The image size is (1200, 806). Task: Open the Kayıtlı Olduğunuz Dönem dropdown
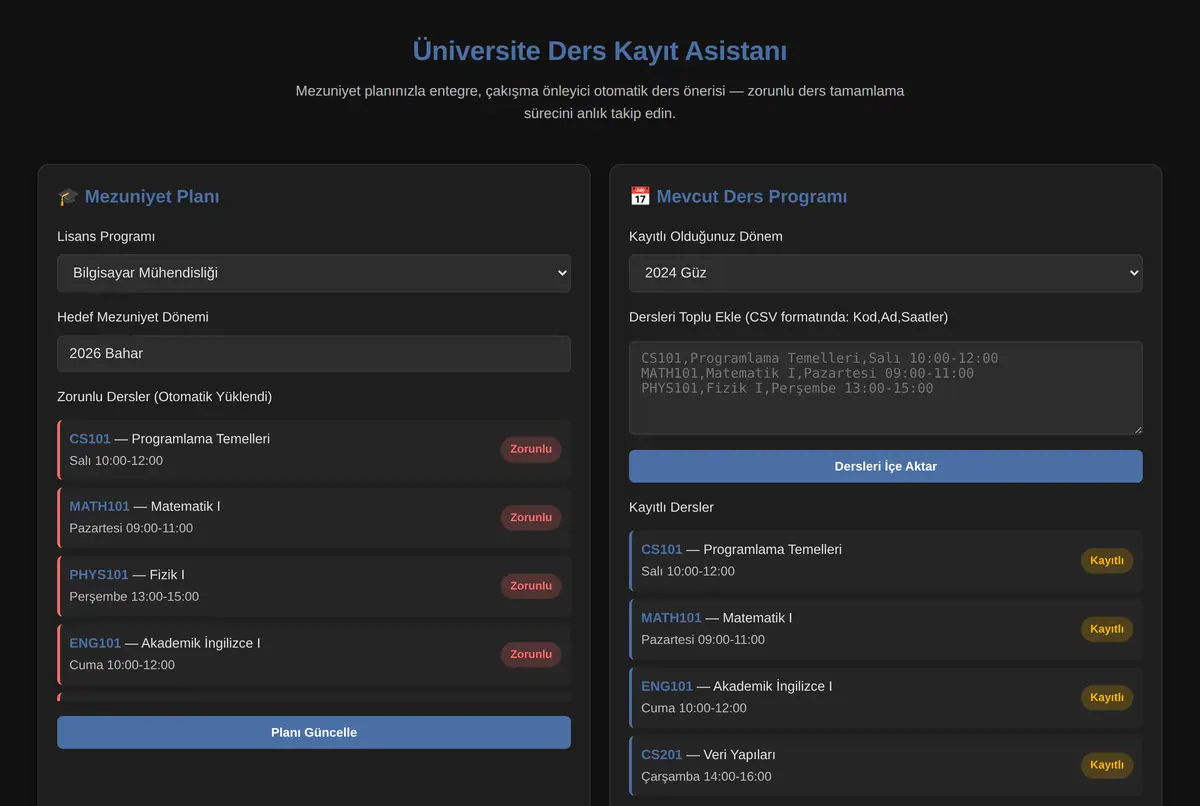point(886,273)
